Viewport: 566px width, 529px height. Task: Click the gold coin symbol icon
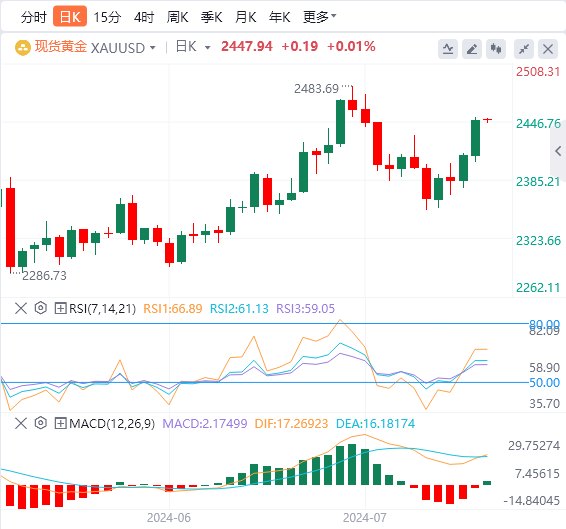pyautogui.click(x=23, y=48)
